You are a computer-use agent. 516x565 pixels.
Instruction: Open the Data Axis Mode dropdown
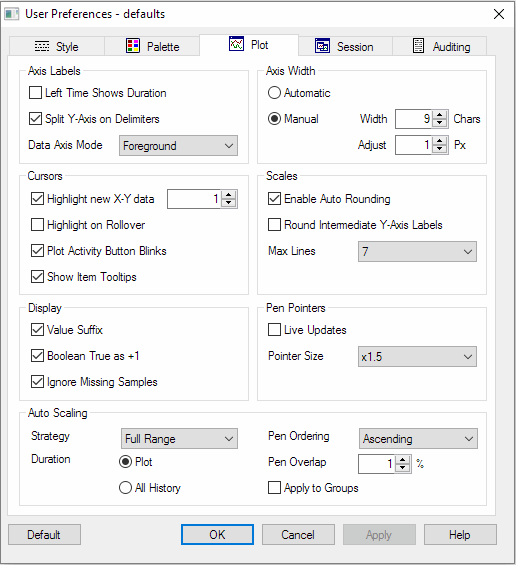pyautogui.click(x=178, y=146)
